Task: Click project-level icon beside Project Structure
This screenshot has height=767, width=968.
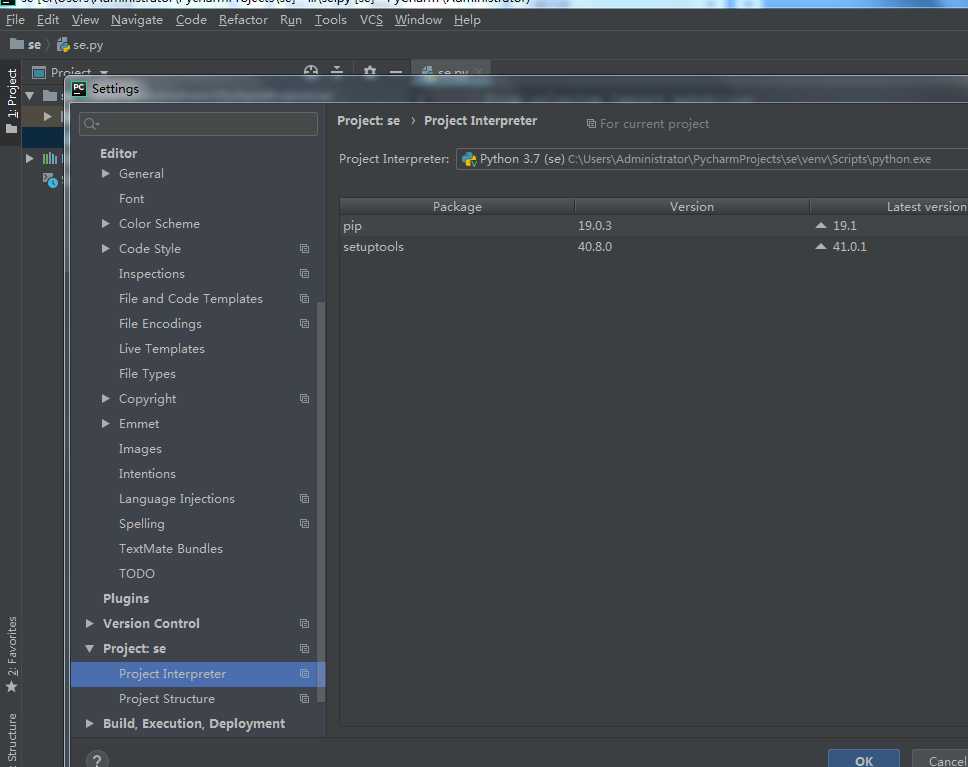Action: (304, 698)
